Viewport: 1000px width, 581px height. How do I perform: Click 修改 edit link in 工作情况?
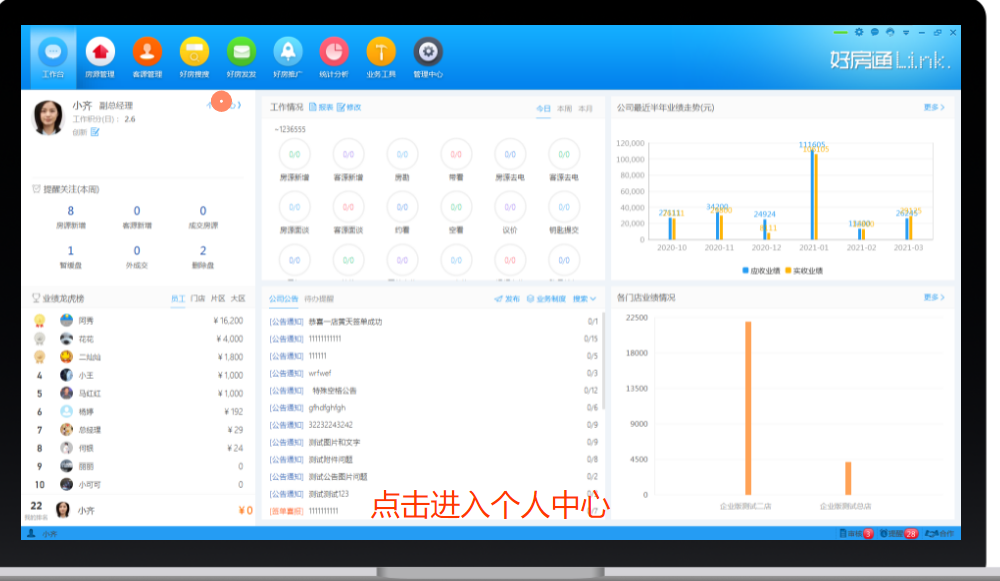tap(349, 107)
